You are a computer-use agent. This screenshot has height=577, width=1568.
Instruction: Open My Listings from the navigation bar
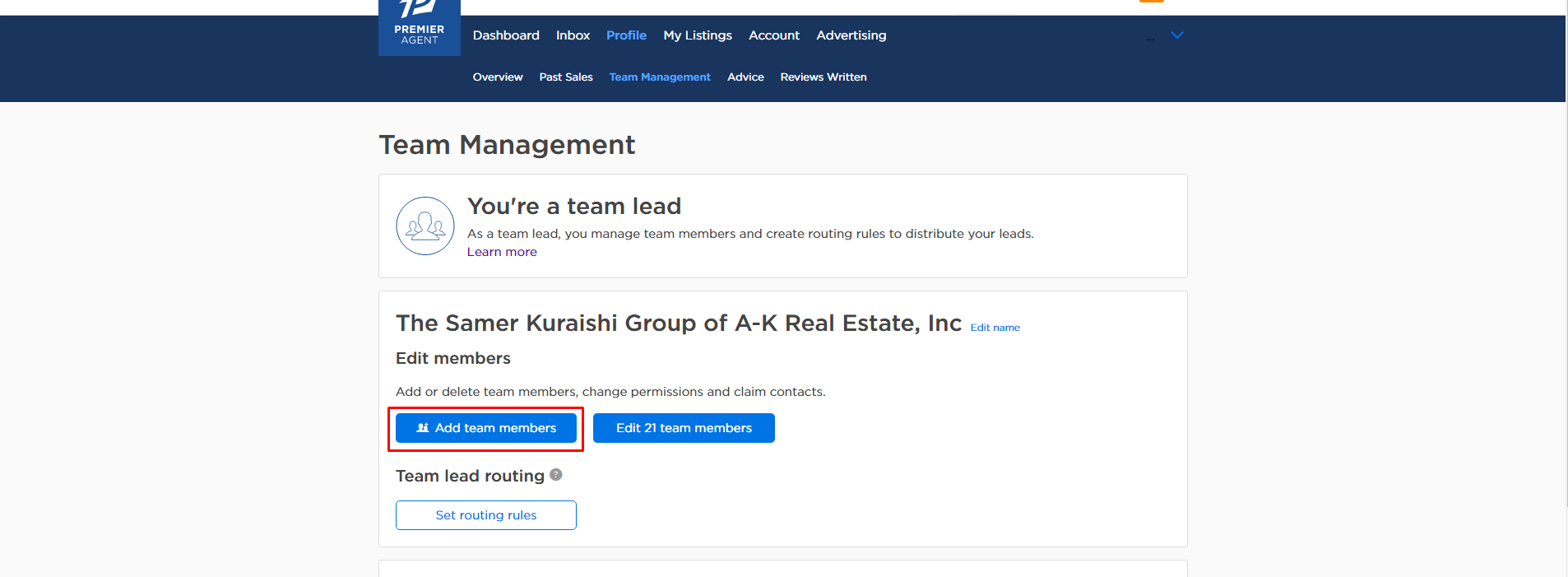tap(697, 35)
